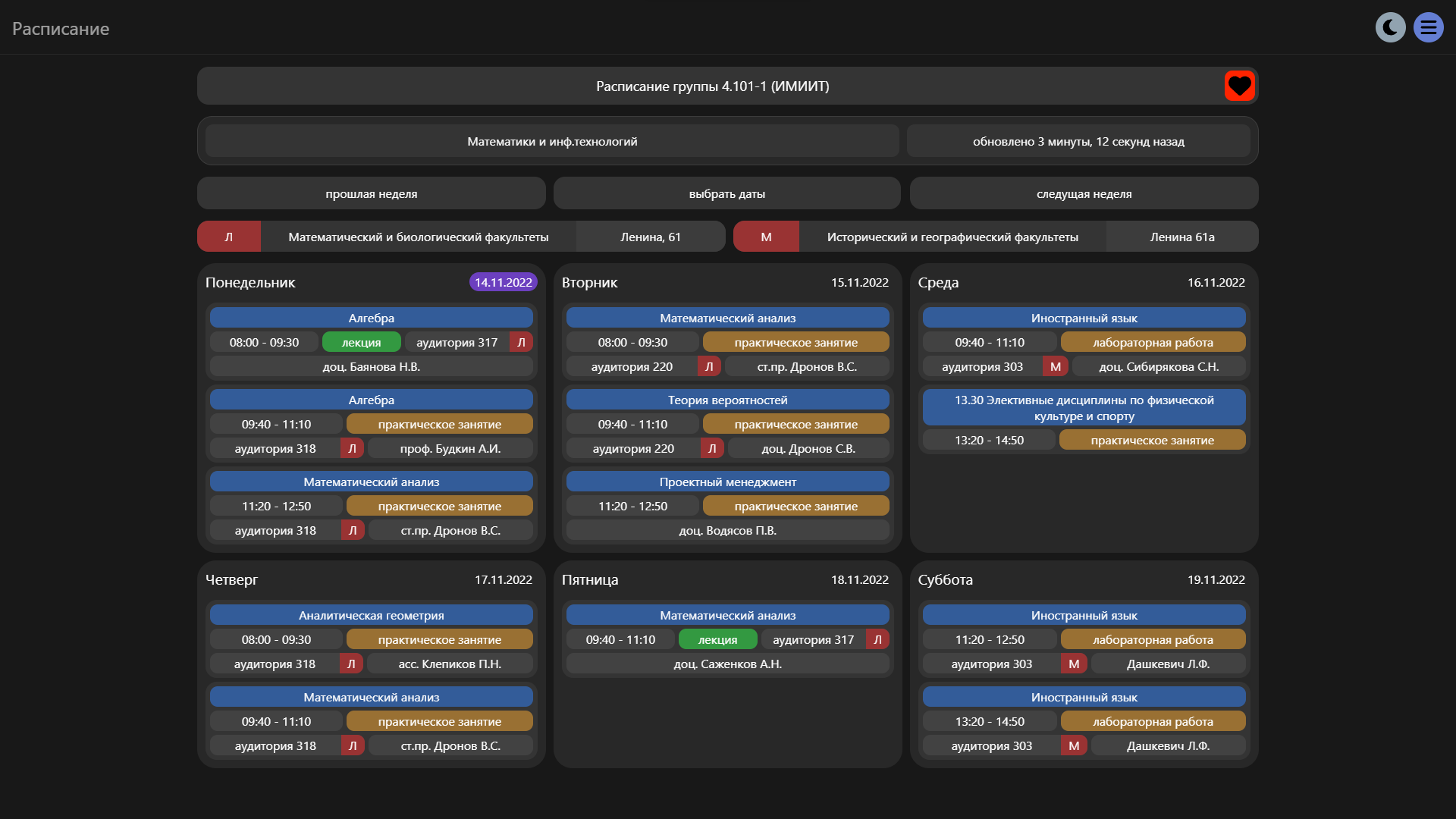
Task: Click Л badge on Monday Математический анализ row
Action: tap(353, 530)
